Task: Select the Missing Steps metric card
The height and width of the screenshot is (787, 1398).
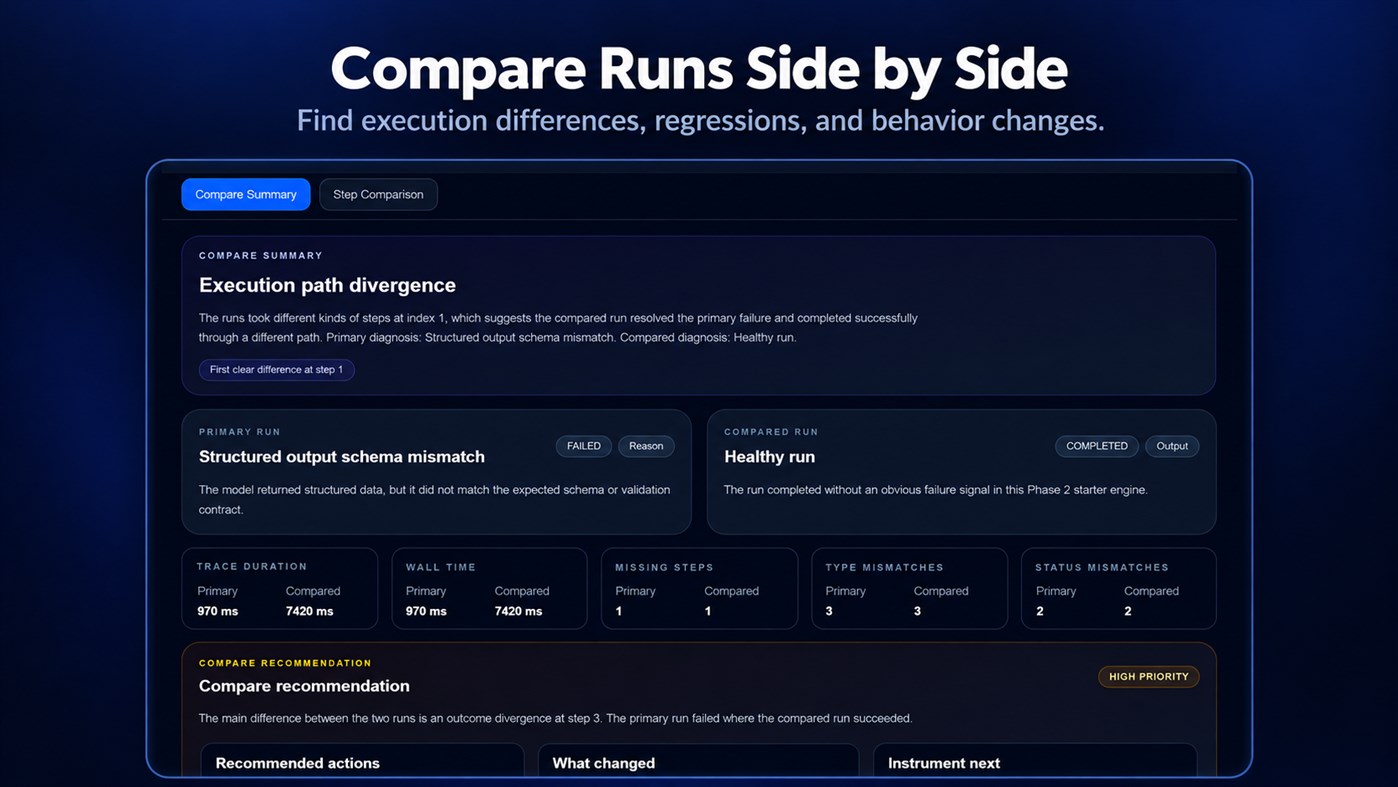Action: tap(699, 588)
